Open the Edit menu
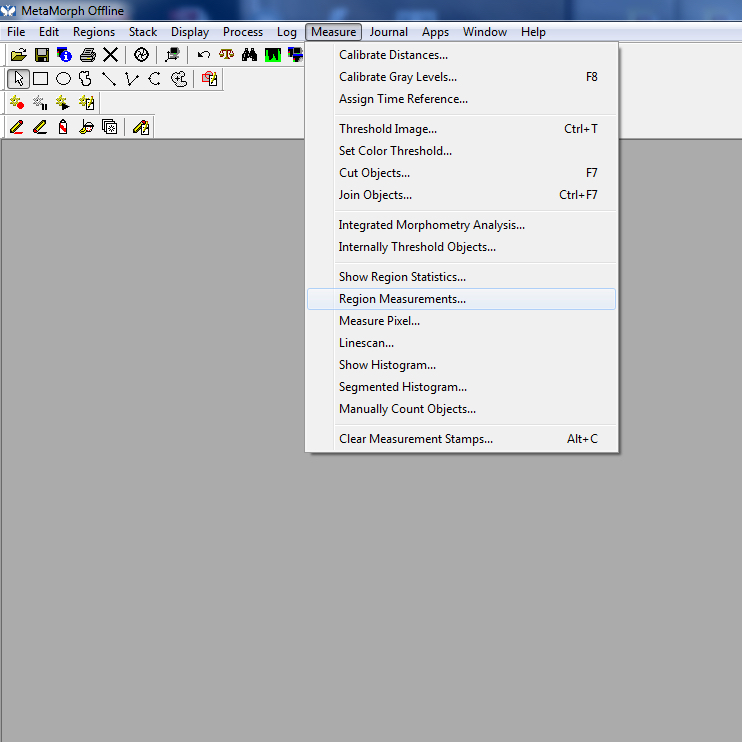The height and width of the screenshot is (742, 742). click(x=49, y=32)
